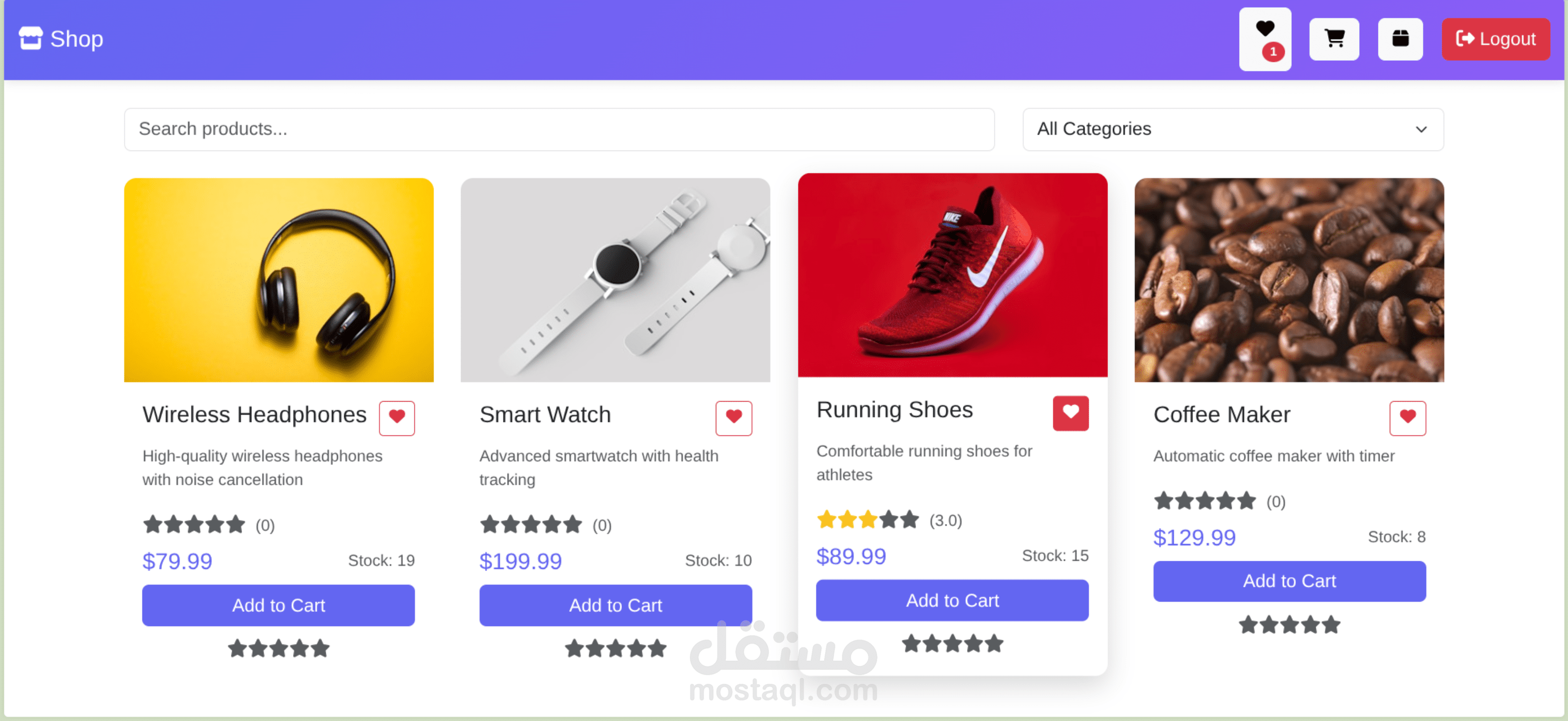This screenshot has height=721, width=1568.
Task: Open the shopping cart icon
Action: [1334, 39]
